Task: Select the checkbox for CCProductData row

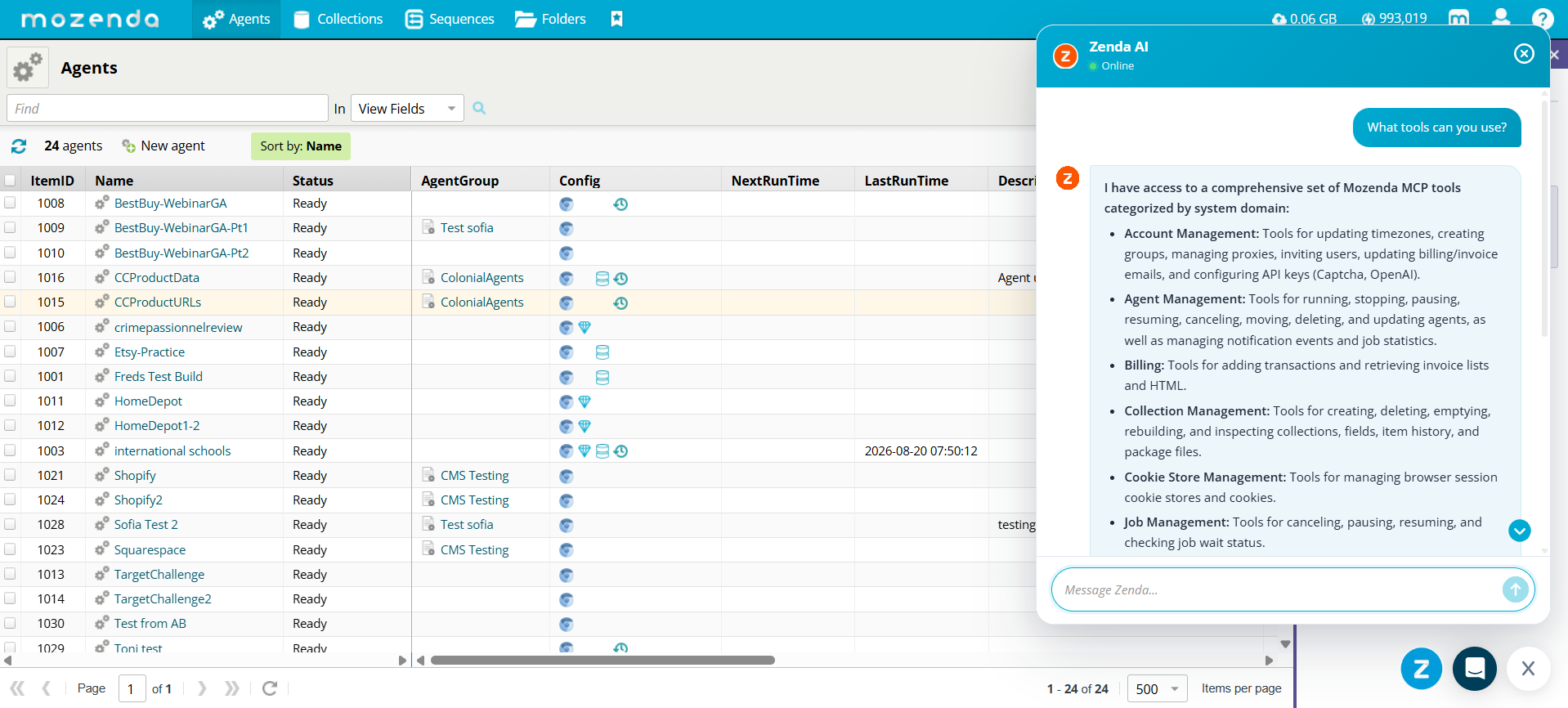Action: point(10,277)
